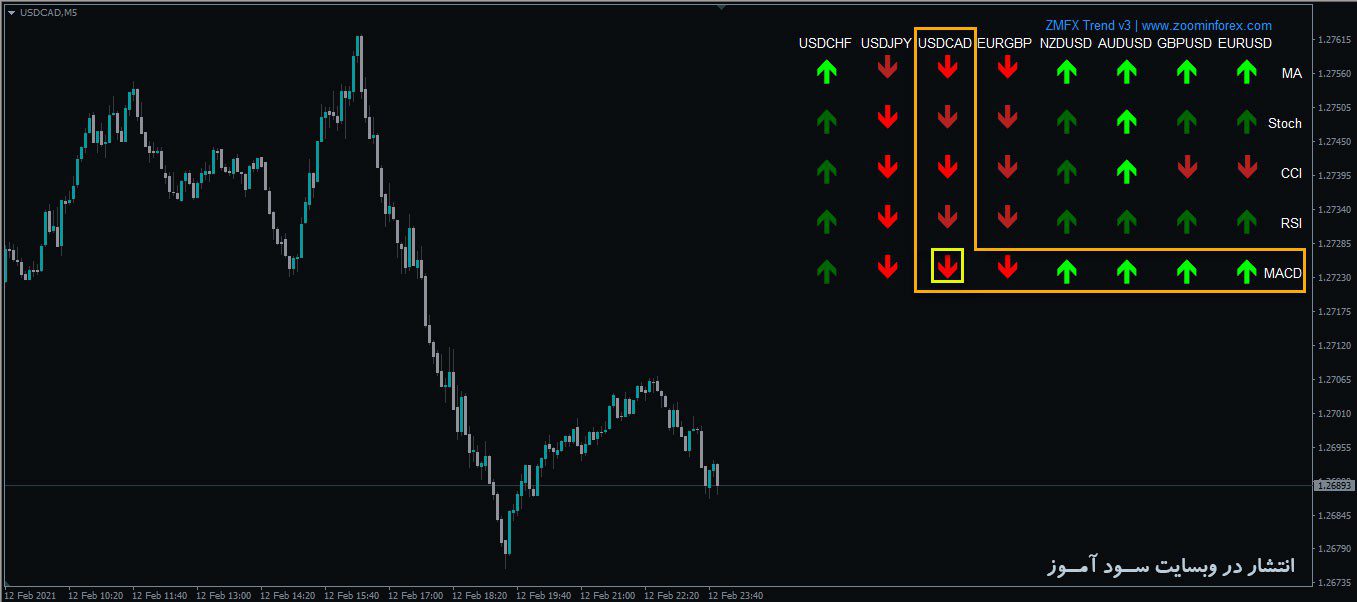Click the EURGBP CCI red down arrow
This screenshot has height=602, width=1357.
point(1007,168)
